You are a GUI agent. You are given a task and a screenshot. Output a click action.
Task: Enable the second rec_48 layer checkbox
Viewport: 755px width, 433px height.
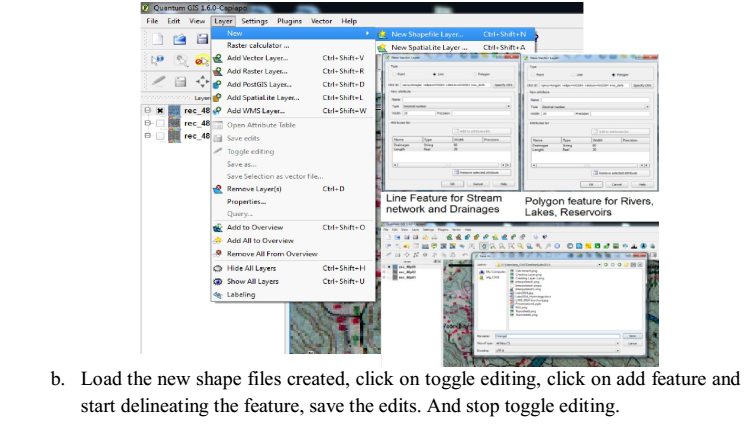coord(159,123)
